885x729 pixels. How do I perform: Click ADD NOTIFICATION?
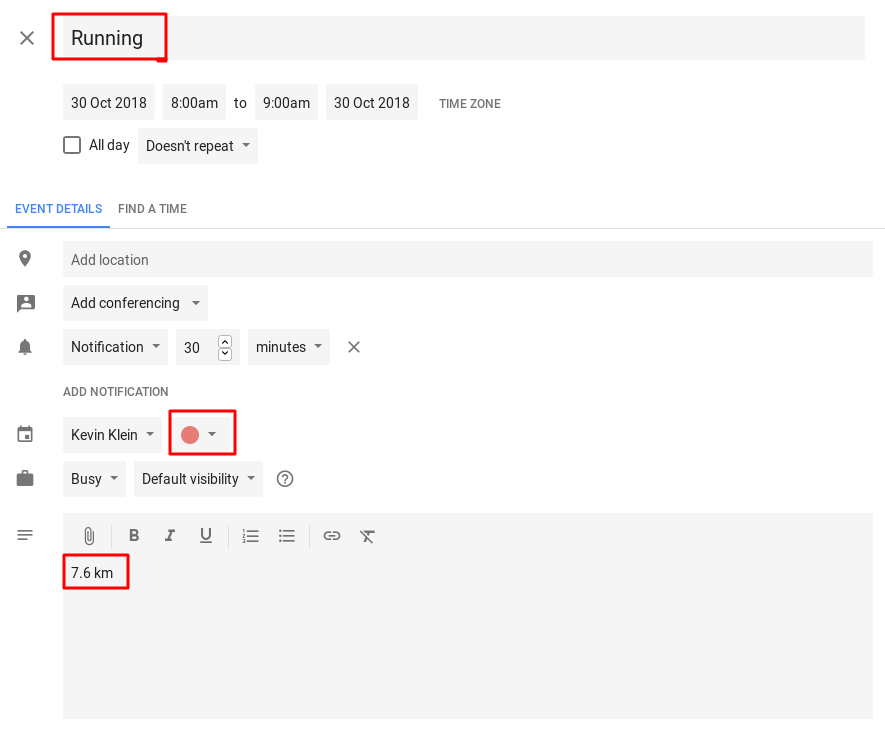(x=116, y=392)
